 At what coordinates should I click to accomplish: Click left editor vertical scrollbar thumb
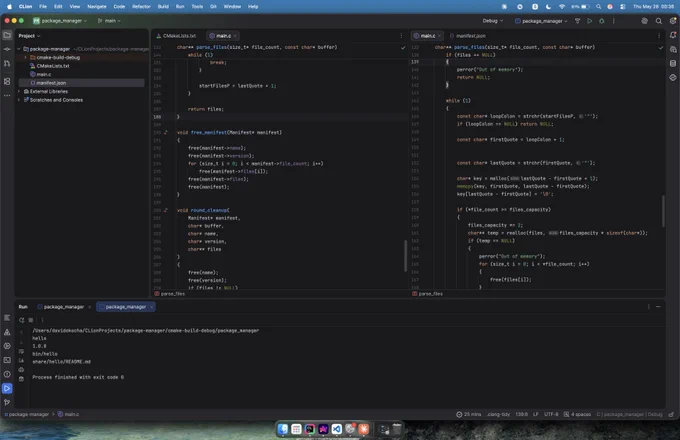point(405,256)
